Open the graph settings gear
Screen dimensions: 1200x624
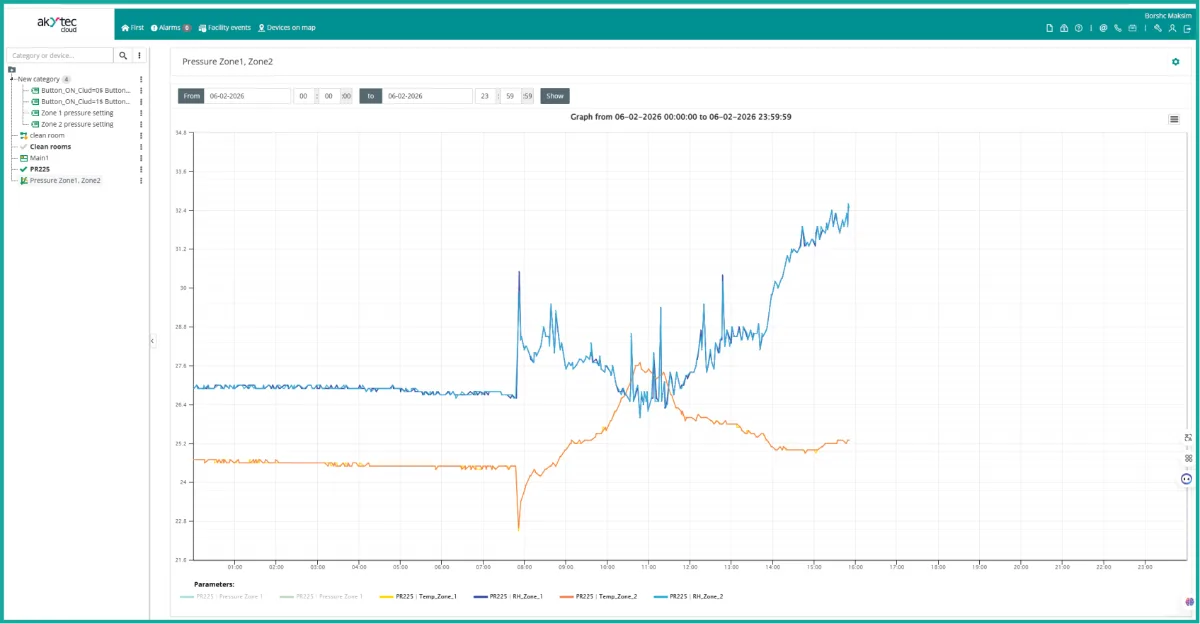click(1175, 62)
